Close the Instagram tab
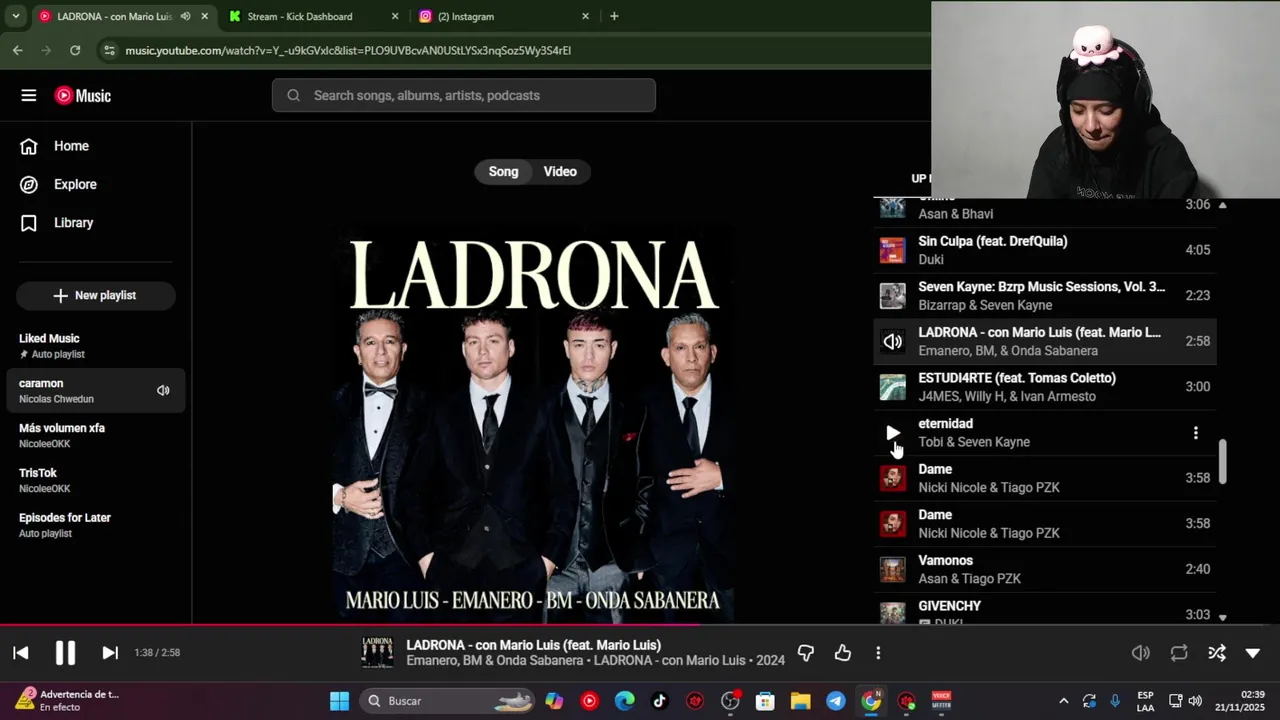1280x720 pixels. (585, 16)
